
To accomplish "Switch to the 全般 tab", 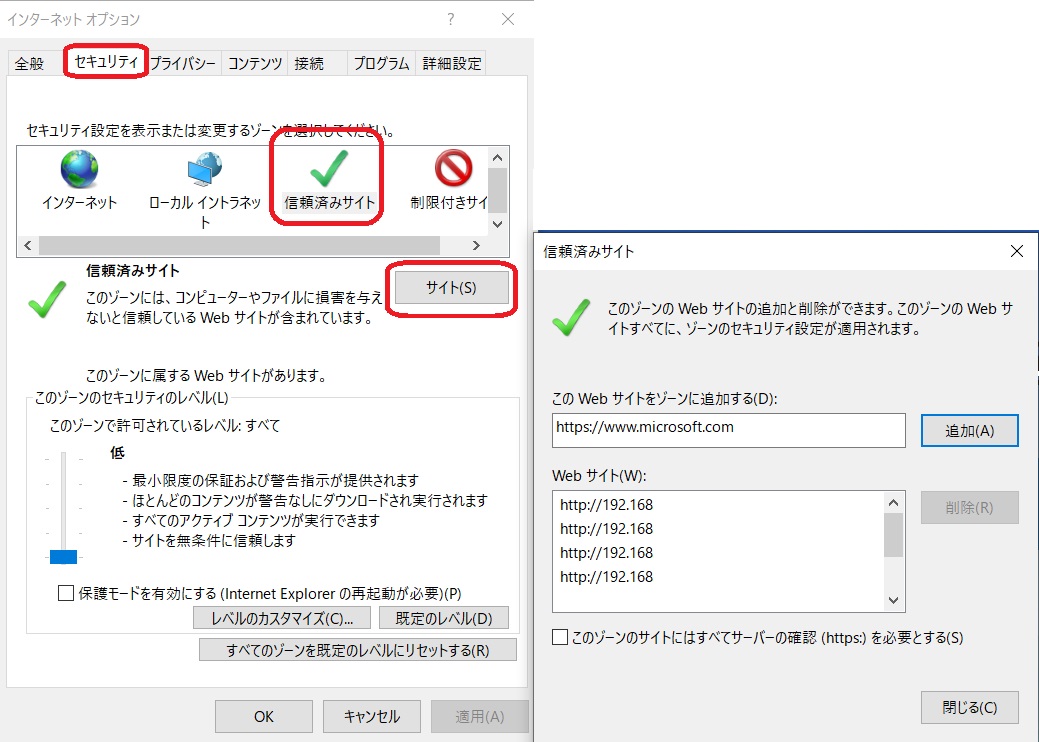I will tap(29, 62).
